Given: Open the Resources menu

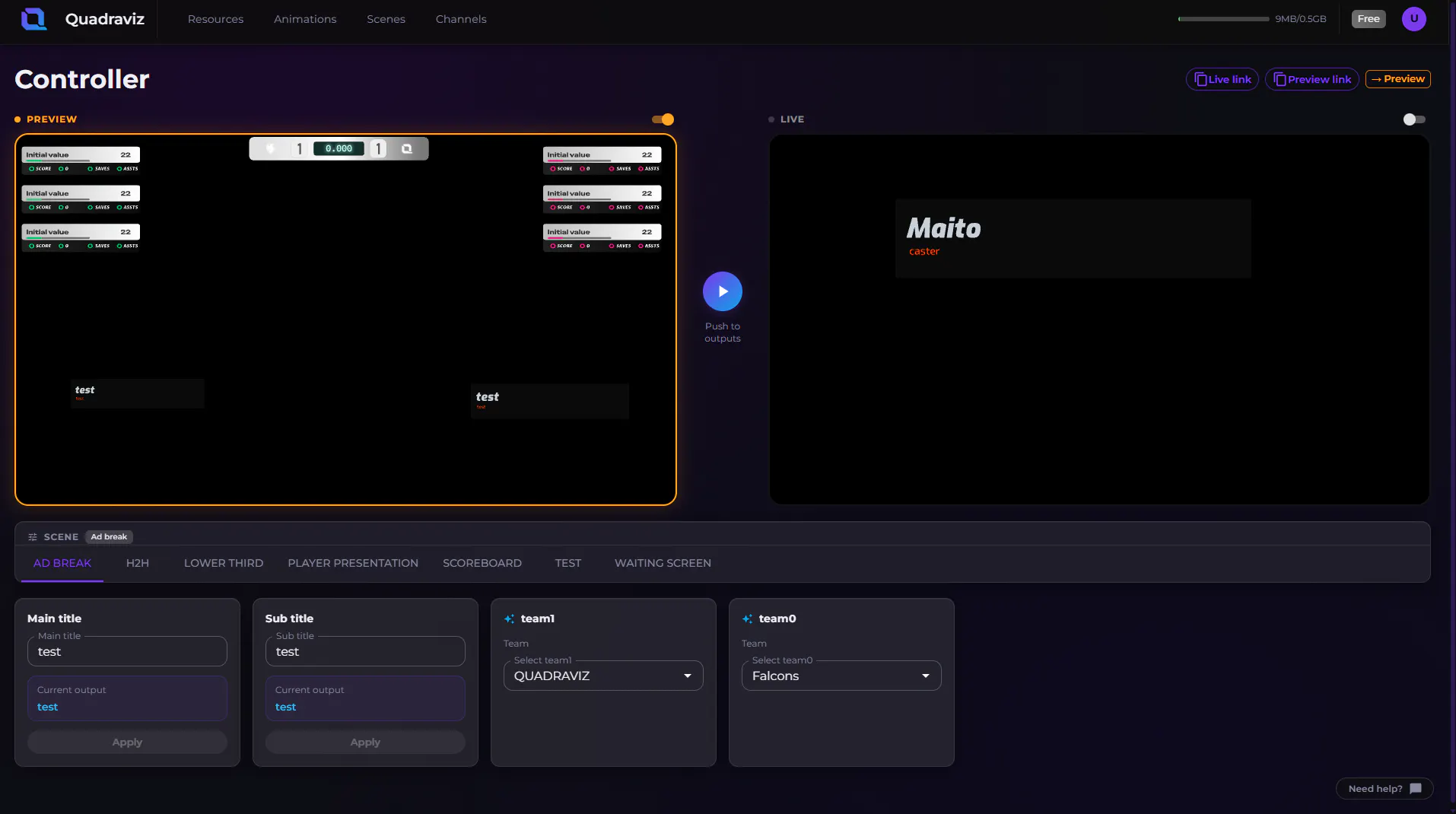Looking at the screenshot, I should 215,19.
